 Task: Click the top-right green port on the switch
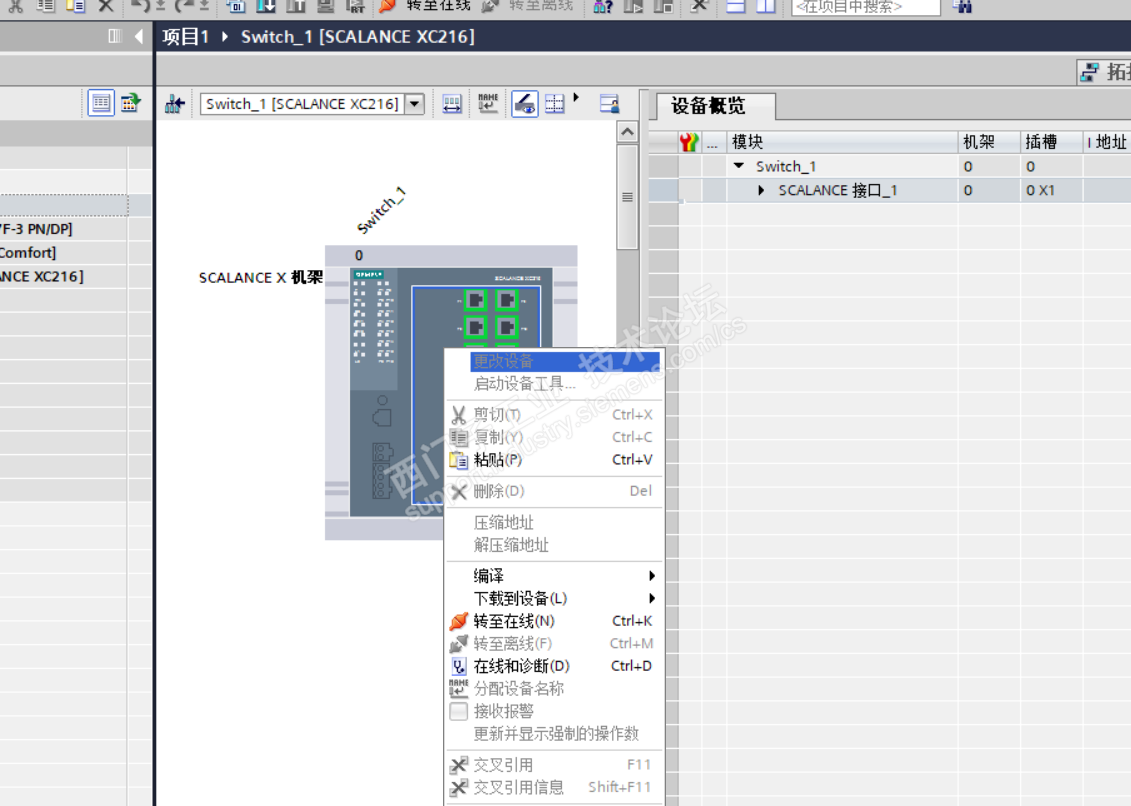tap(507, 299)
